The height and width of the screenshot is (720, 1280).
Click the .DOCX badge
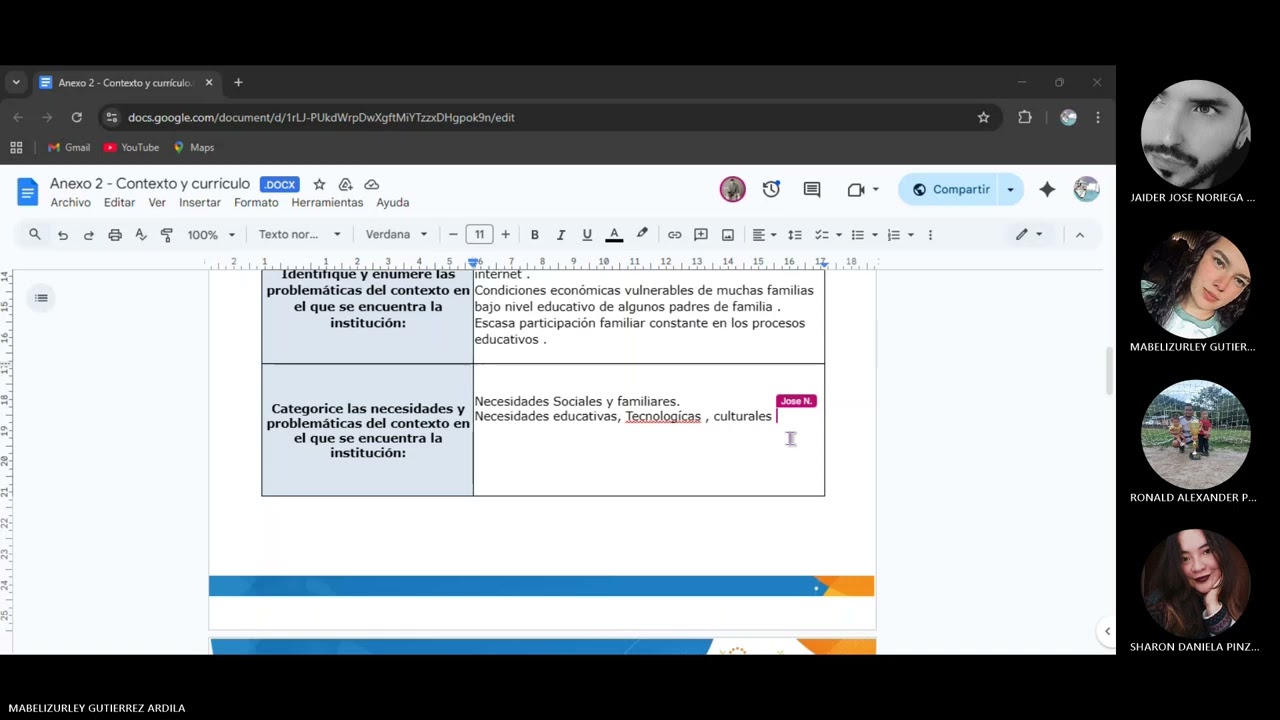coord(279,185)
